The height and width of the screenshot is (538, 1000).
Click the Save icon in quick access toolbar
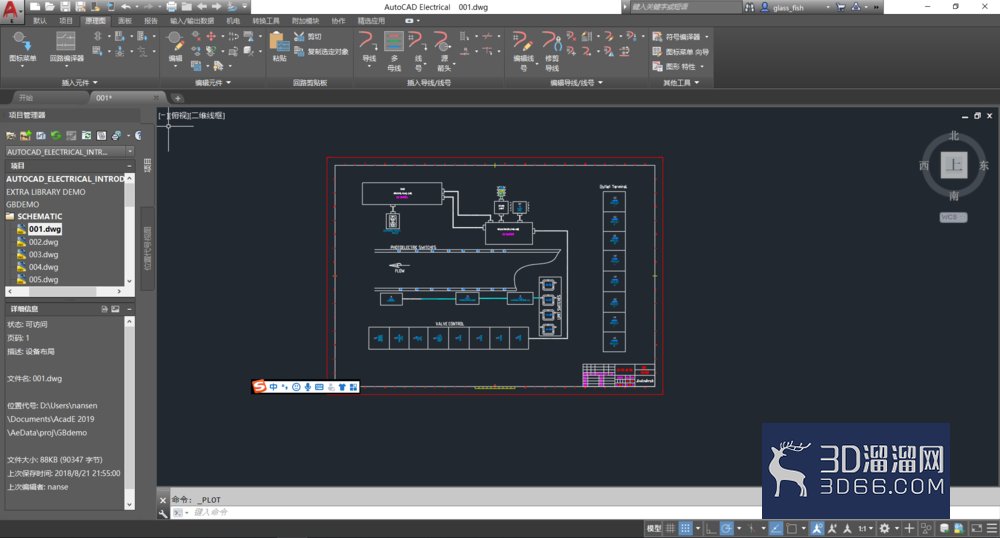tap(65, 7)
